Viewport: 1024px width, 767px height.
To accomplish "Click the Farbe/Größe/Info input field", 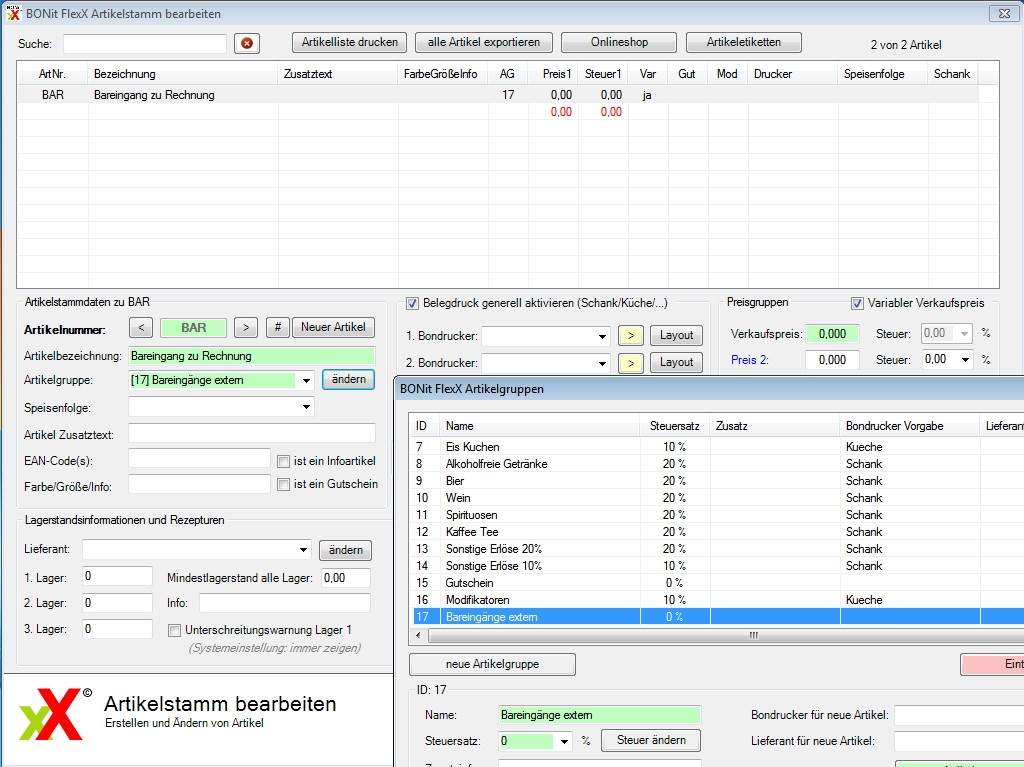I will click(199, 485).
